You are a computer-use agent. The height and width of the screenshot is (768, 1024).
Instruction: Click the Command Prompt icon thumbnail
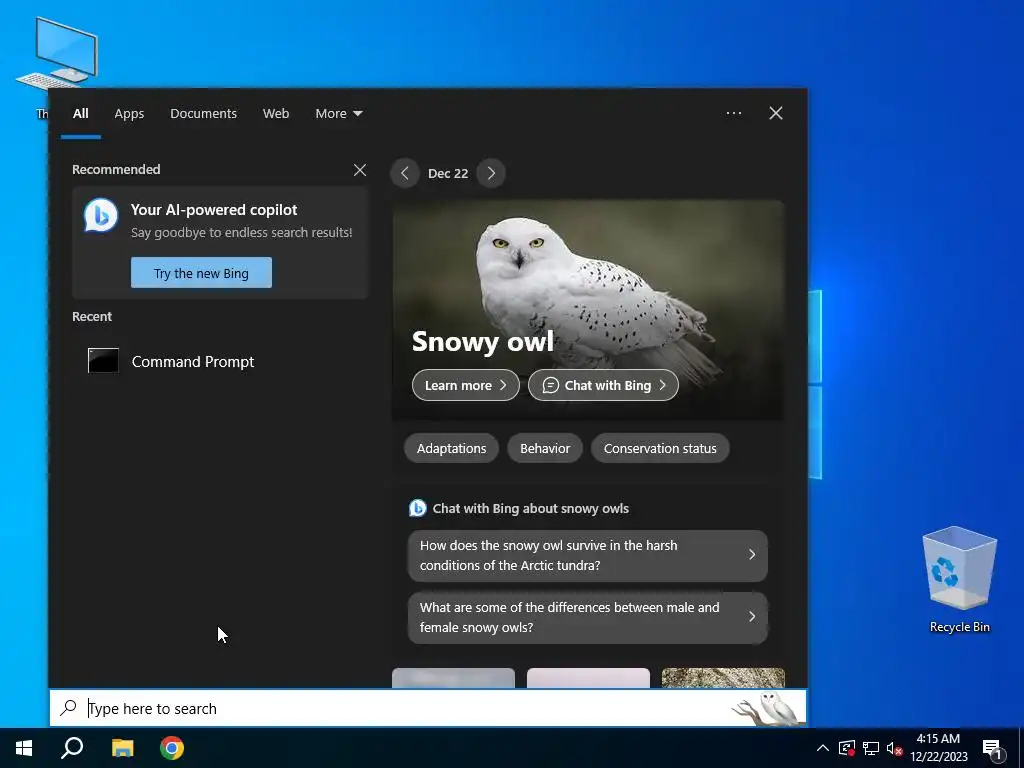coord(103,360)
